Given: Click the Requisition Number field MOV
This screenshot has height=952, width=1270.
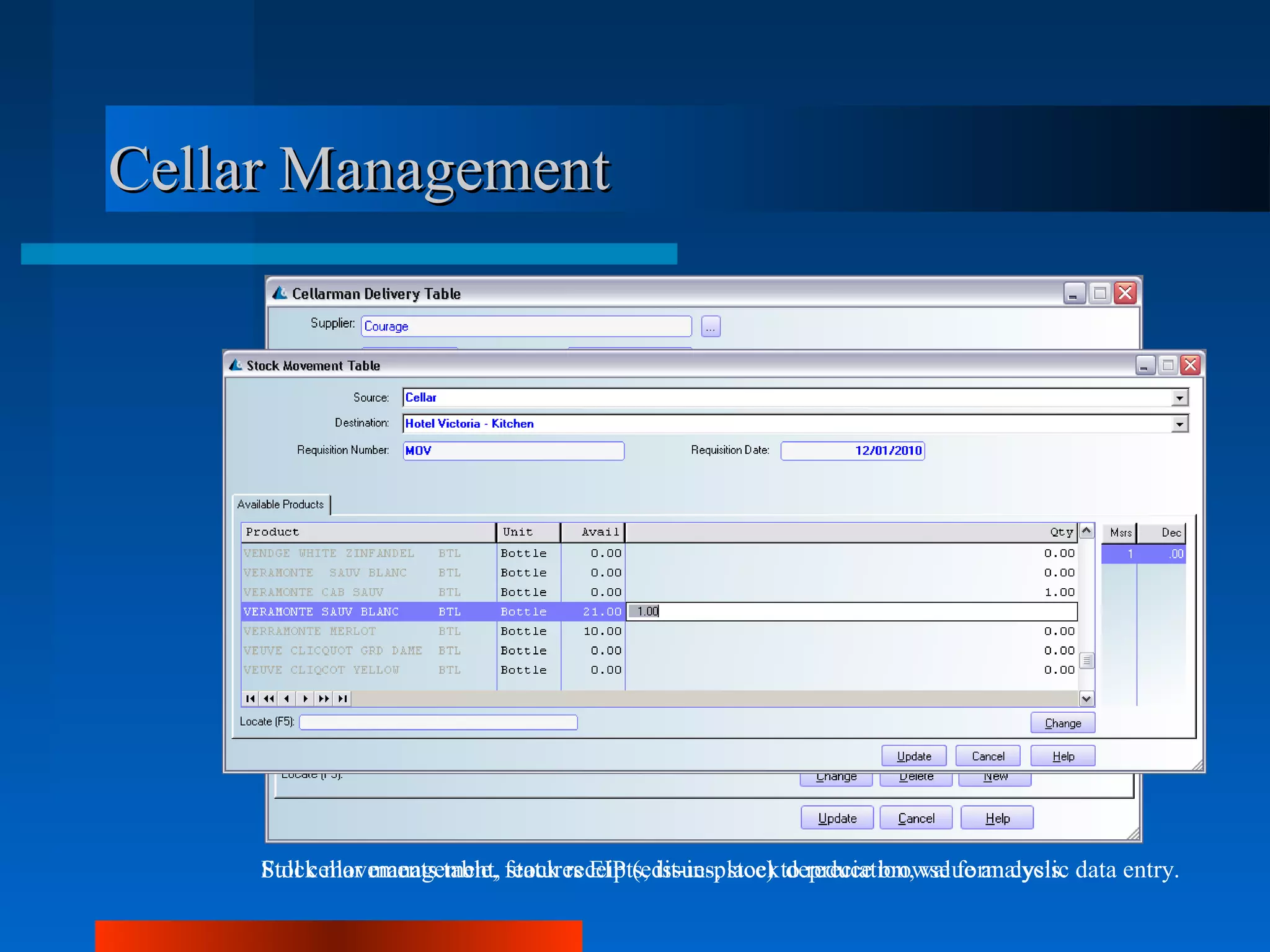Looking at the screenshot, I should point(513,451).
